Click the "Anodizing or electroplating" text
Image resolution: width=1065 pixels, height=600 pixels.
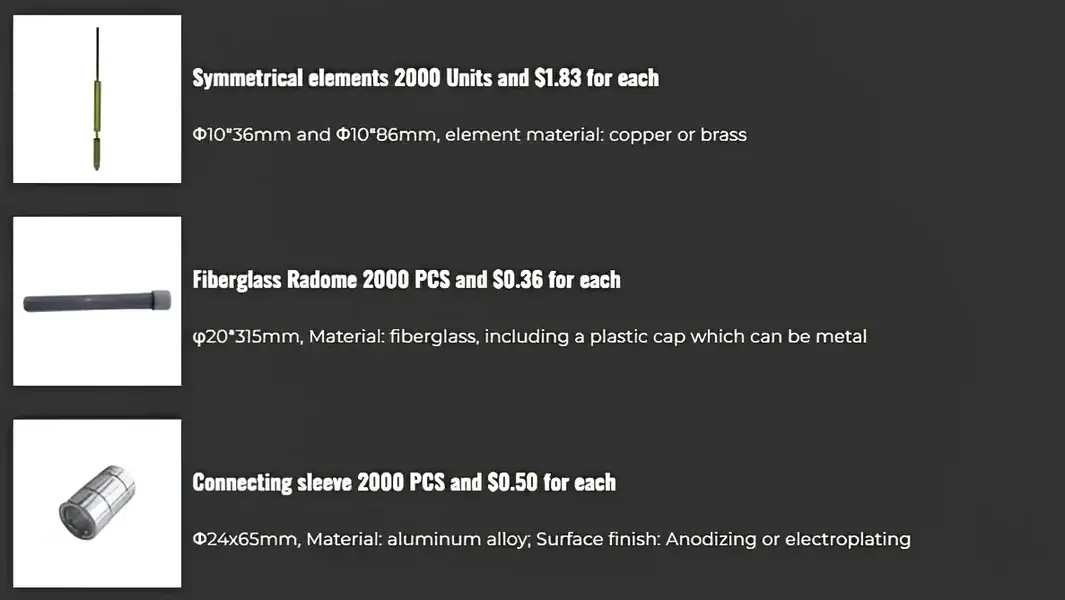tap(788, 540)
